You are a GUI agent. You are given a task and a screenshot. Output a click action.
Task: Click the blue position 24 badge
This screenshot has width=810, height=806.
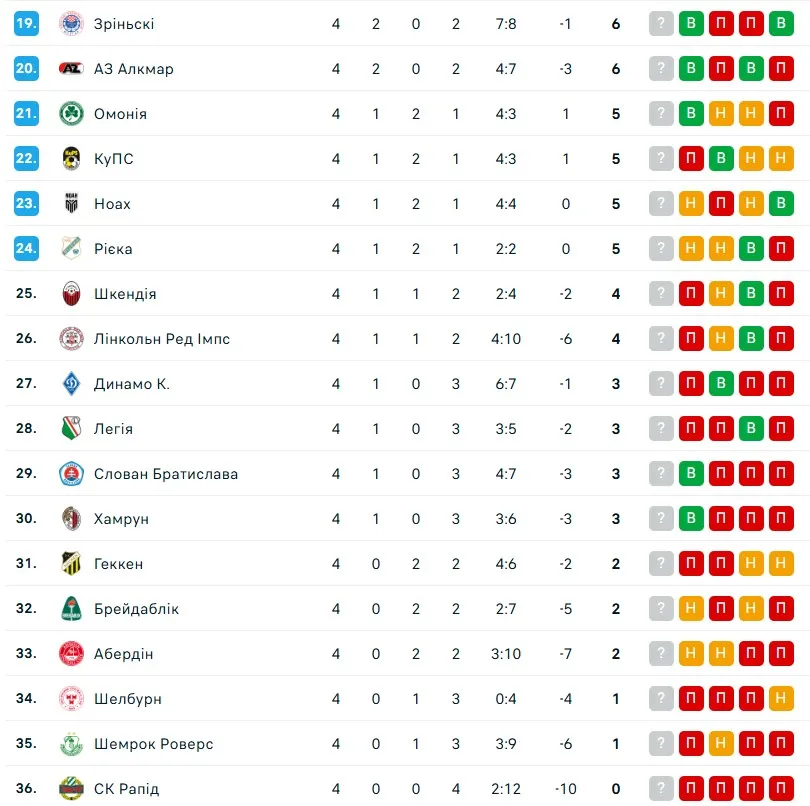point(26,249)
